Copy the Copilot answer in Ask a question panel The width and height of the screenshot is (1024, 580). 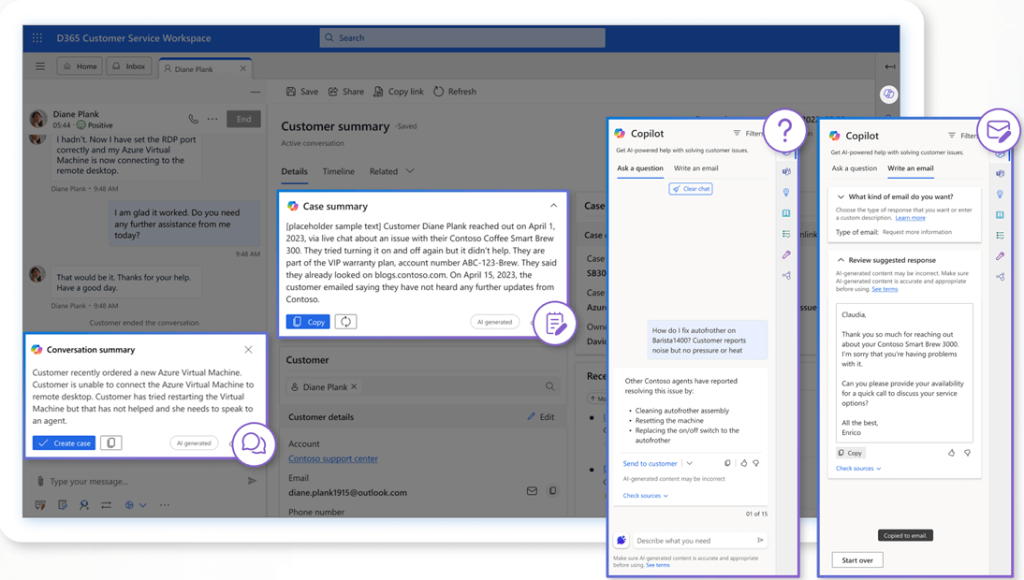point(728,463)
